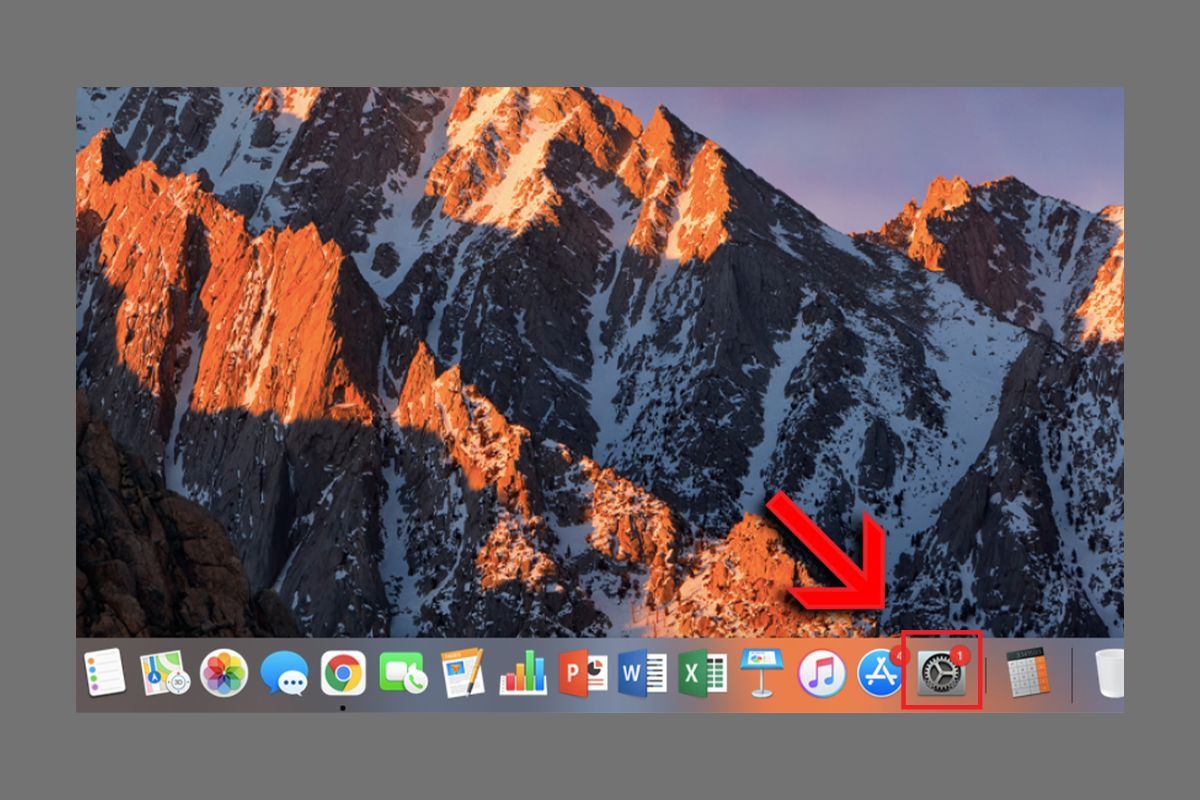Open System Preferences gear icon

coord(942,672)
